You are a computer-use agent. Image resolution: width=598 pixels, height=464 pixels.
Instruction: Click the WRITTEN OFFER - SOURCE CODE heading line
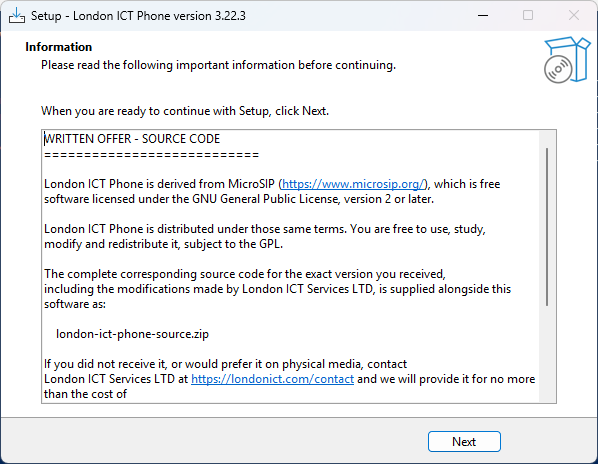click(132, 139)
